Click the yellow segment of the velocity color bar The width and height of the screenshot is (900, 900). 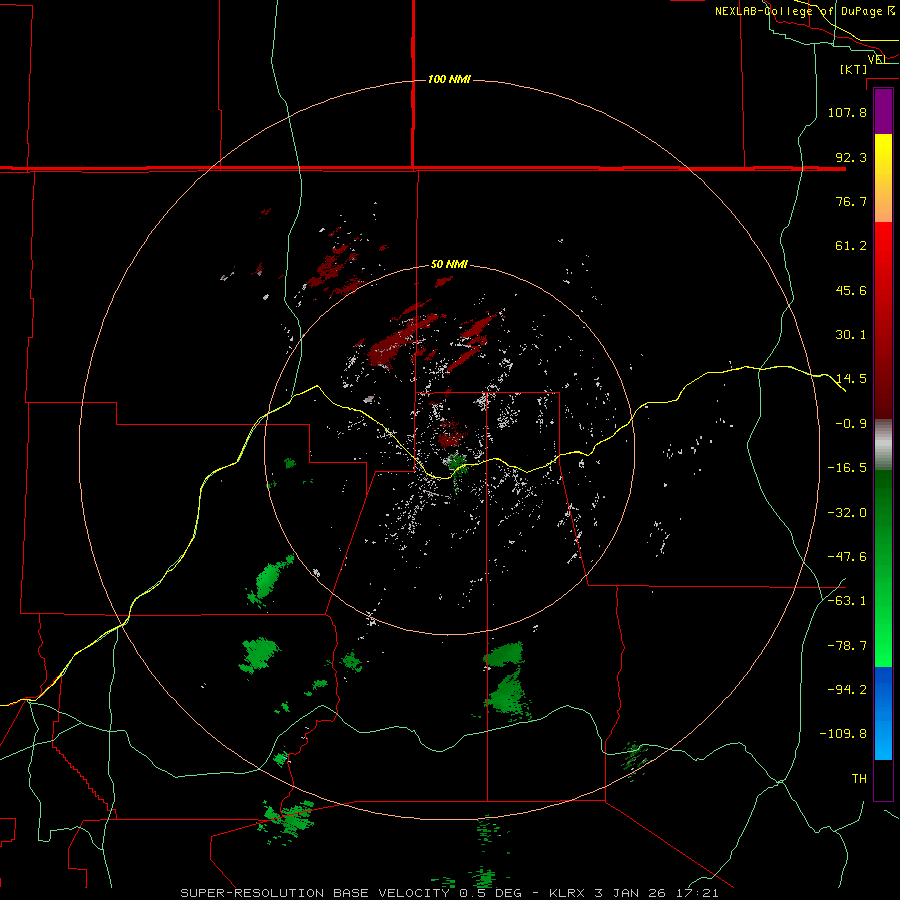(x=883, y=178)
